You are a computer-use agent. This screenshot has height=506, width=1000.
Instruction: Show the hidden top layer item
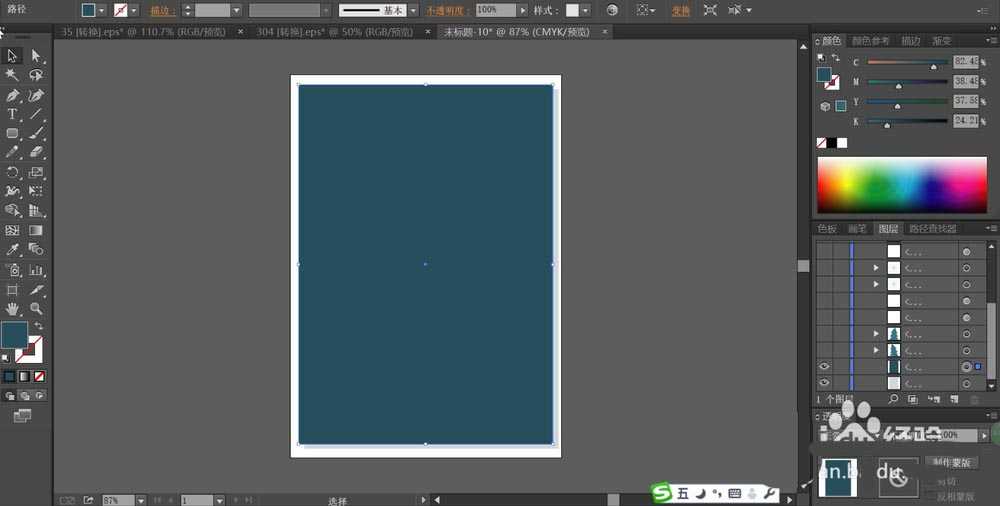tap(824, 252)
